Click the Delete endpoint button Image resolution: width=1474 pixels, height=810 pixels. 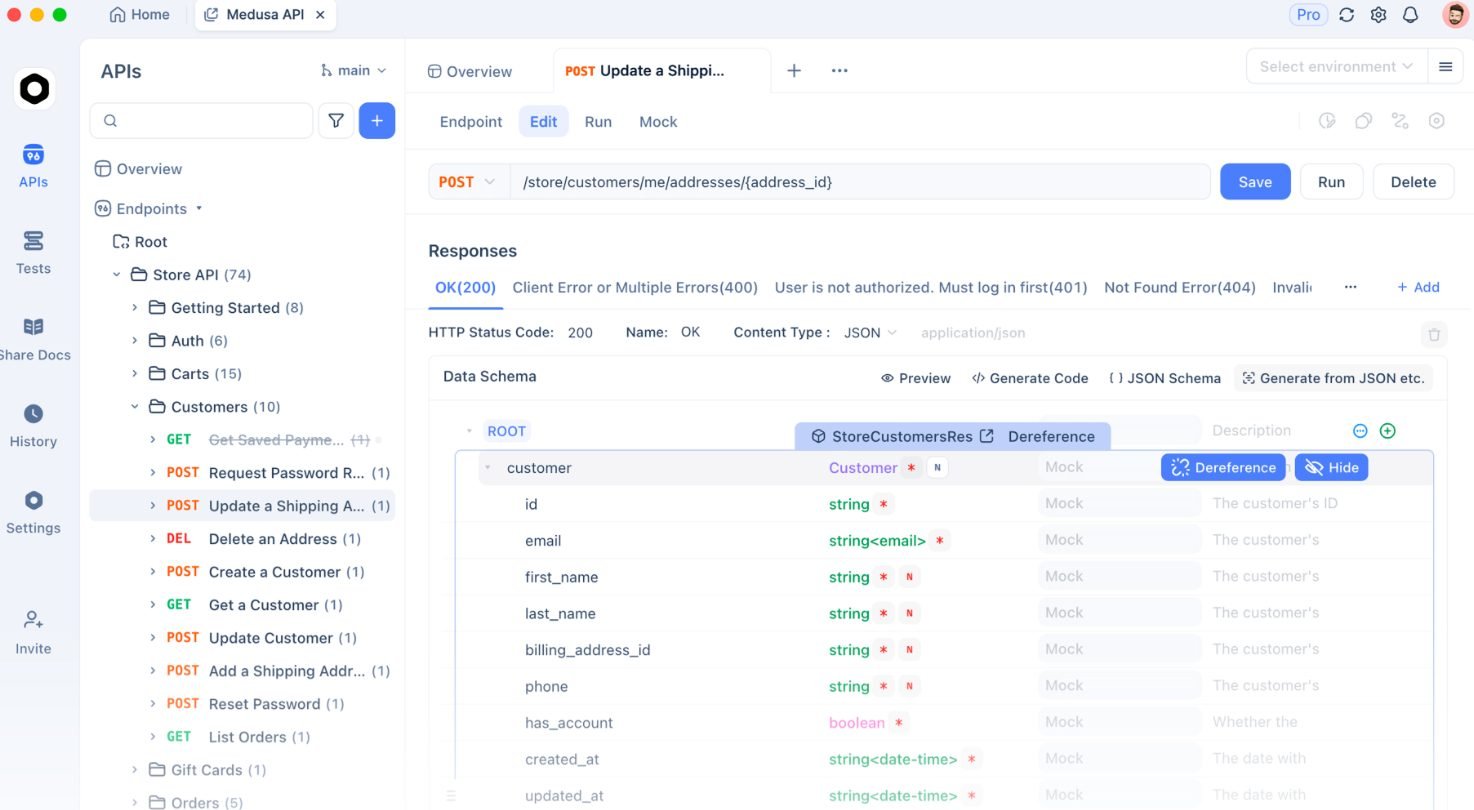[x=1413, y=182]
